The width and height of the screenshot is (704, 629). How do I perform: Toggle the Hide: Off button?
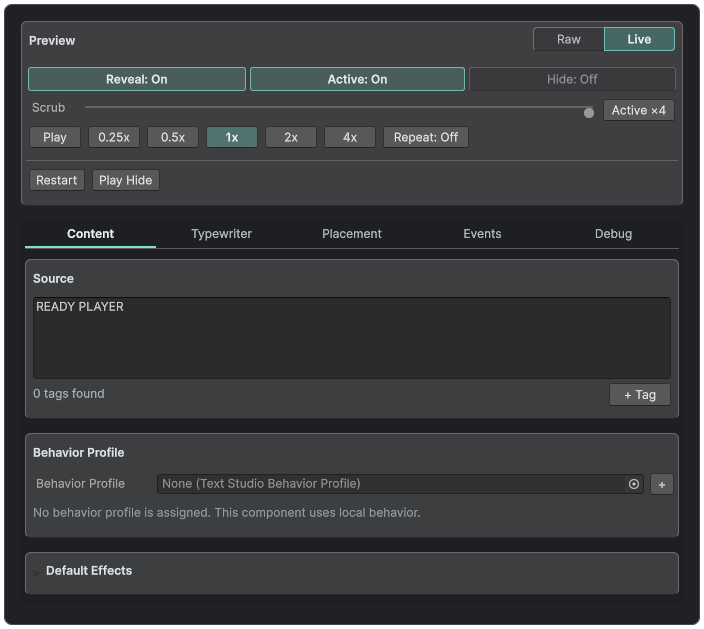(x=572, y=79)
